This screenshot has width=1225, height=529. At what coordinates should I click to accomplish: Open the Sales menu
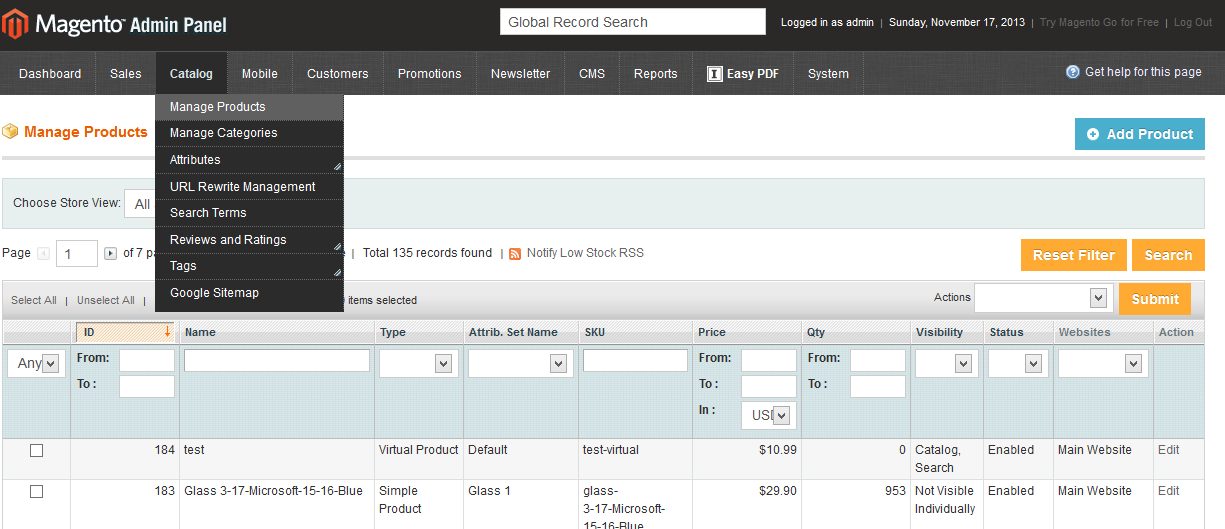126,74
